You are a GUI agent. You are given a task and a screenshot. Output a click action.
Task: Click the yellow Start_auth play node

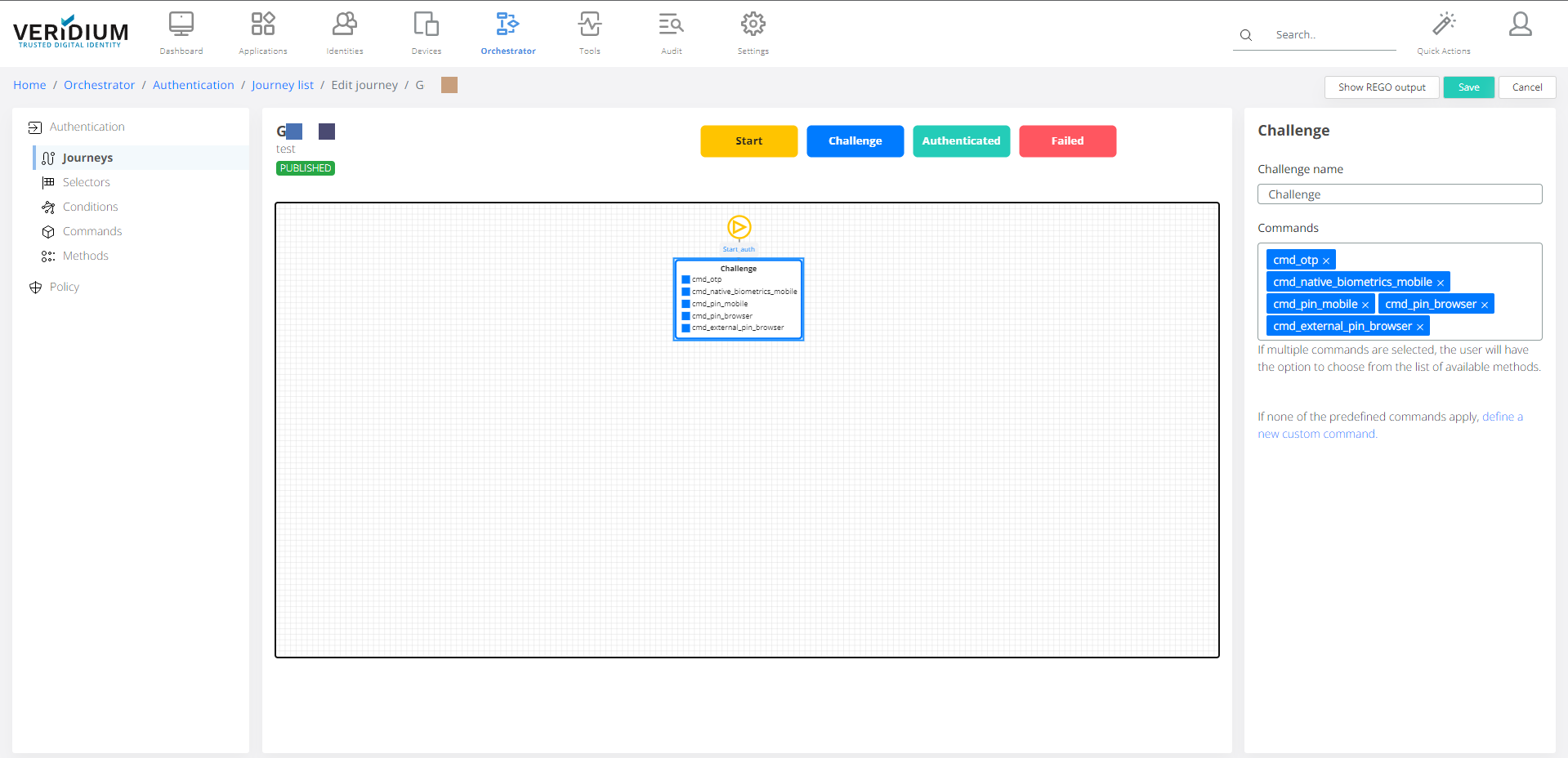pos(739,227)
